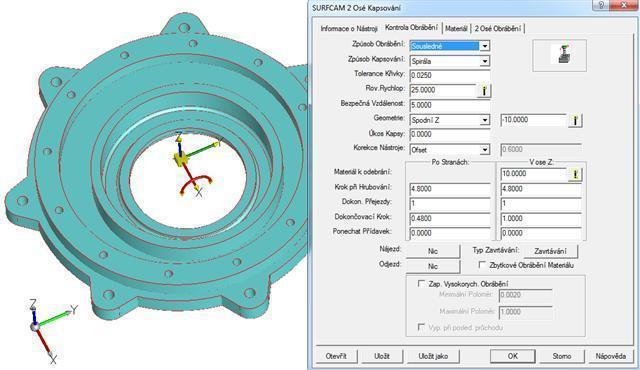Image resolution: width=640 pixels, height=370 pixels.
Task: Click the coordinate axis triad at model center
Action: click(192, 163)
